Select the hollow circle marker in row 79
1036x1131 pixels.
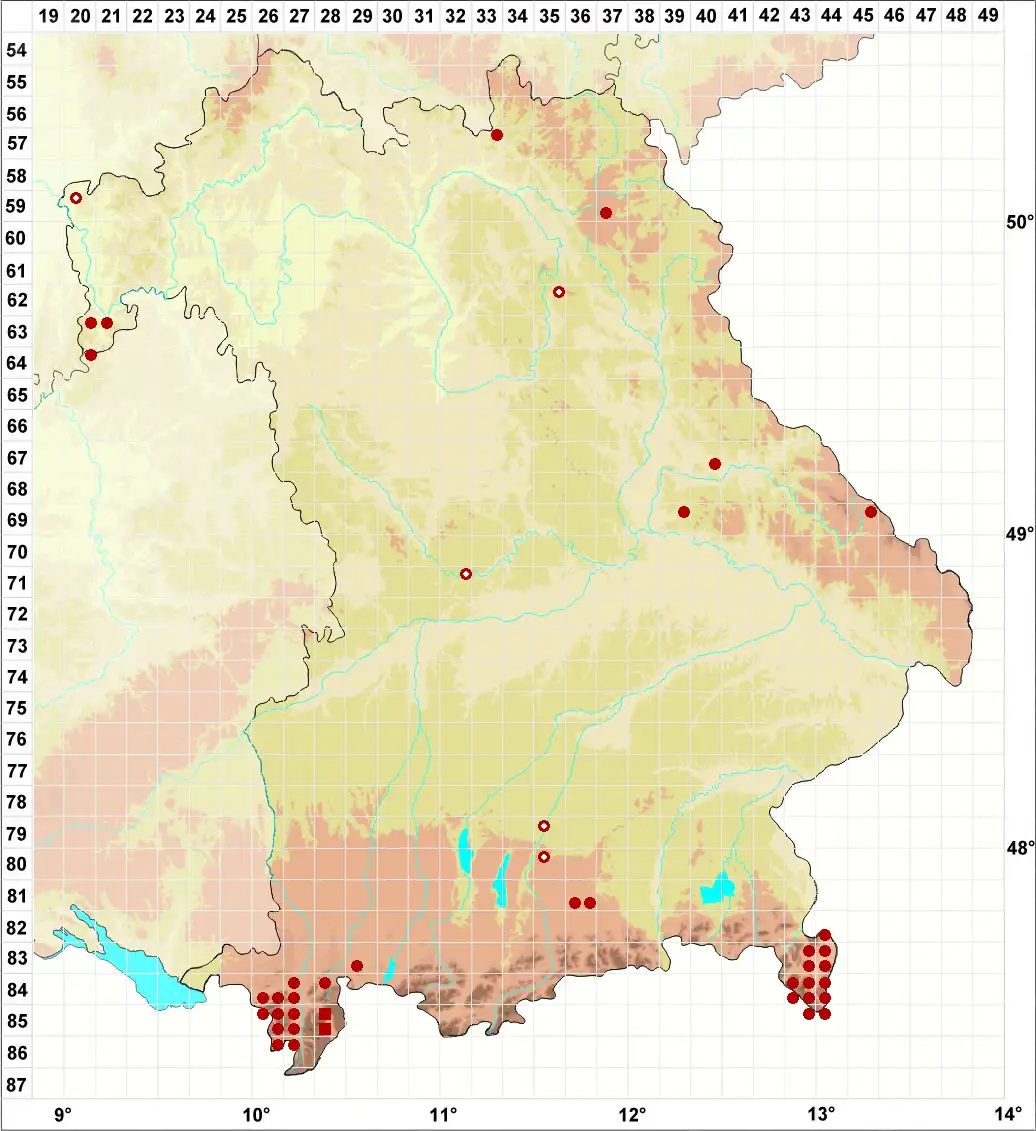click(544, 825)
